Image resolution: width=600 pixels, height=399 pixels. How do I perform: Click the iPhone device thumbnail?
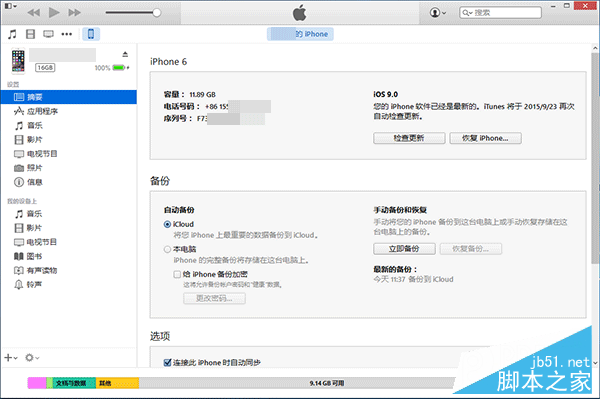[x=18, y=60]
